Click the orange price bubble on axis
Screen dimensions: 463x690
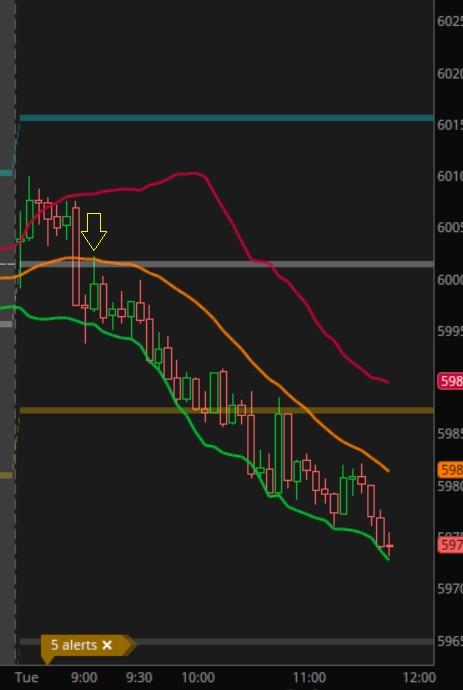[450, 470]
